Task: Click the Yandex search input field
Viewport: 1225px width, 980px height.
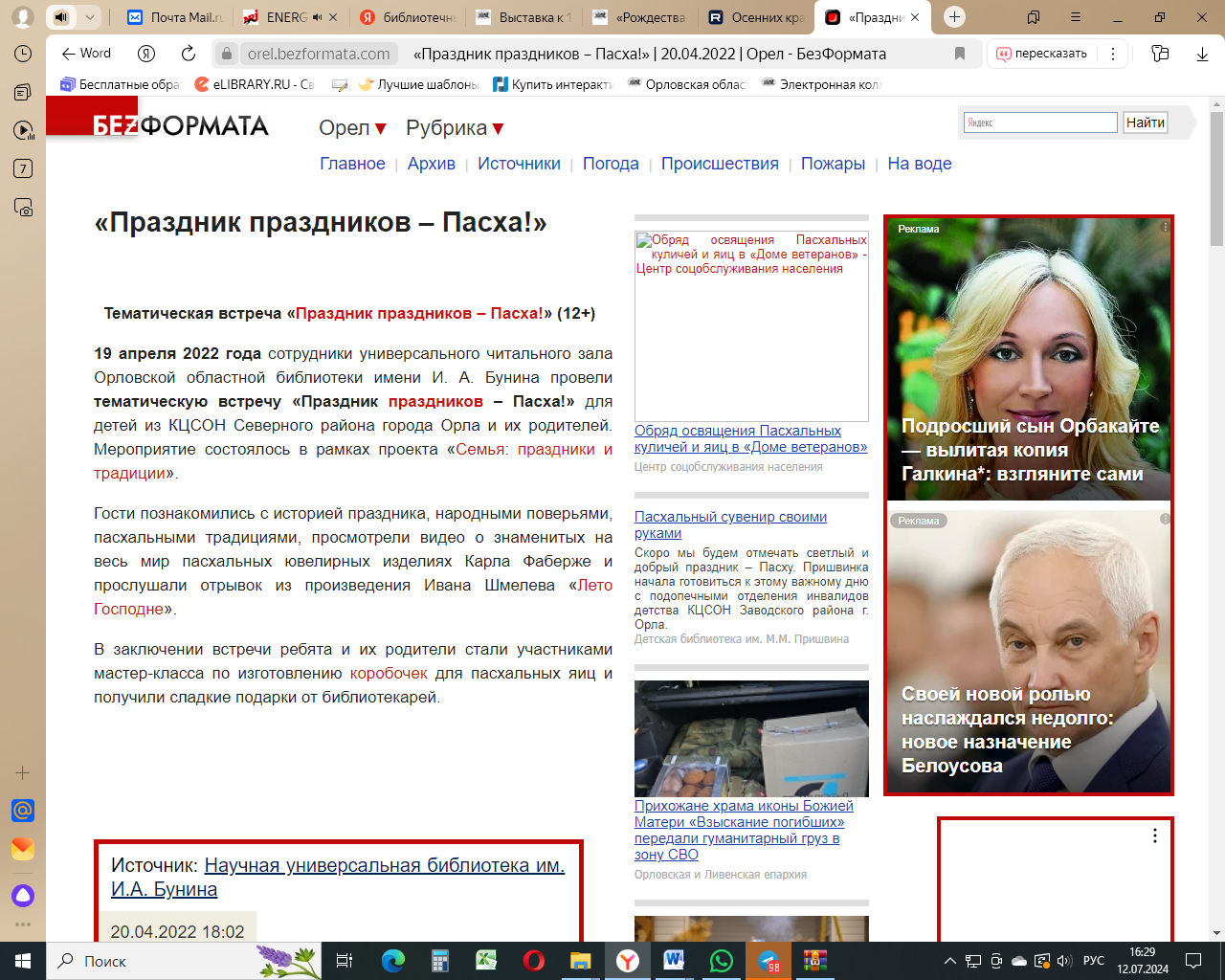Action: tap(1040, 122)
